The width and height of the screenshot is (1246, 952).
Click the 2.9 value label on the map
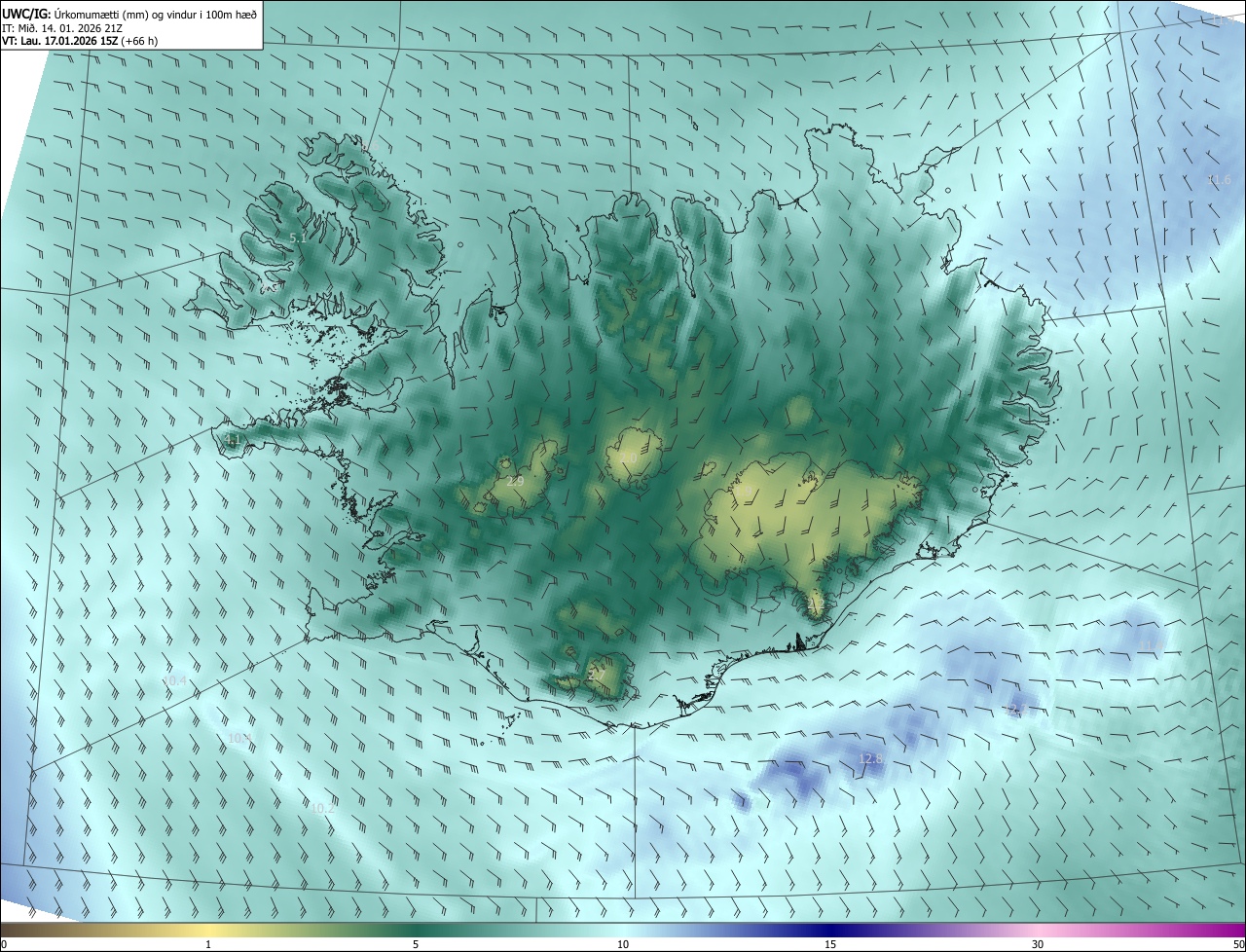click(516, 481)
